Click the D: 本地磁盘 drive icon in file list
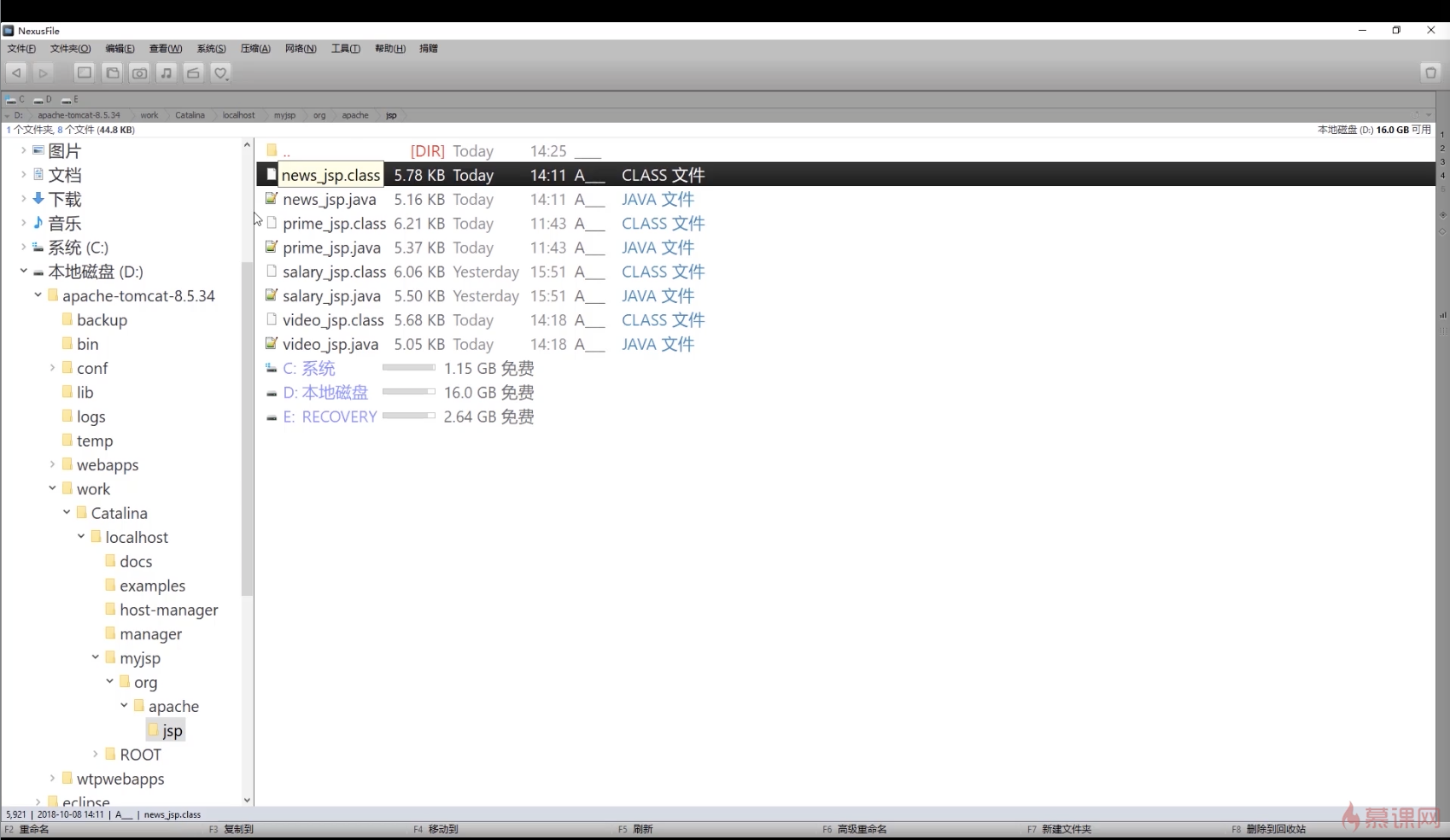This screenshot has height=840, width=1450. tap(272, 393)
